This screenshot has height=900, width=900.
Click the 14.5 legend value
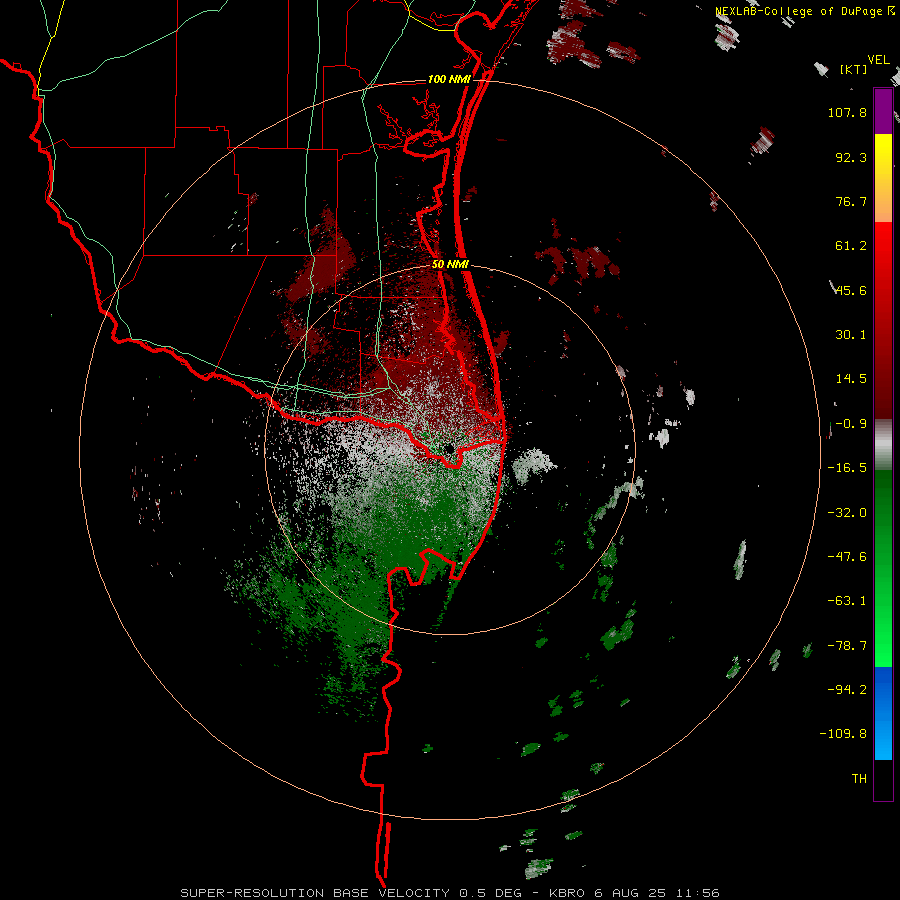pos(851,379)
